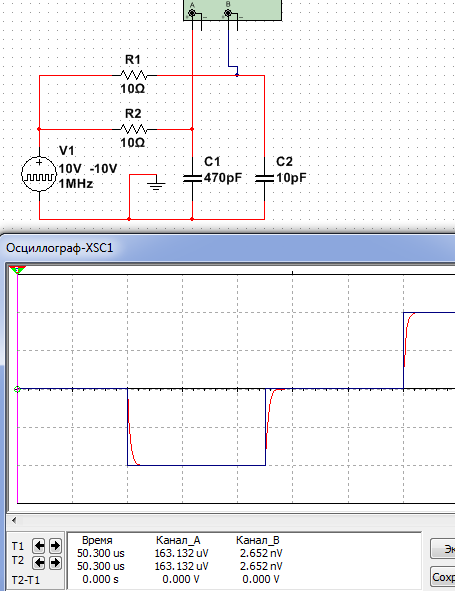Move cursor T1 left with arrow
The width and height of the screenshot is (455, 591).
click(x=39, y=545)
